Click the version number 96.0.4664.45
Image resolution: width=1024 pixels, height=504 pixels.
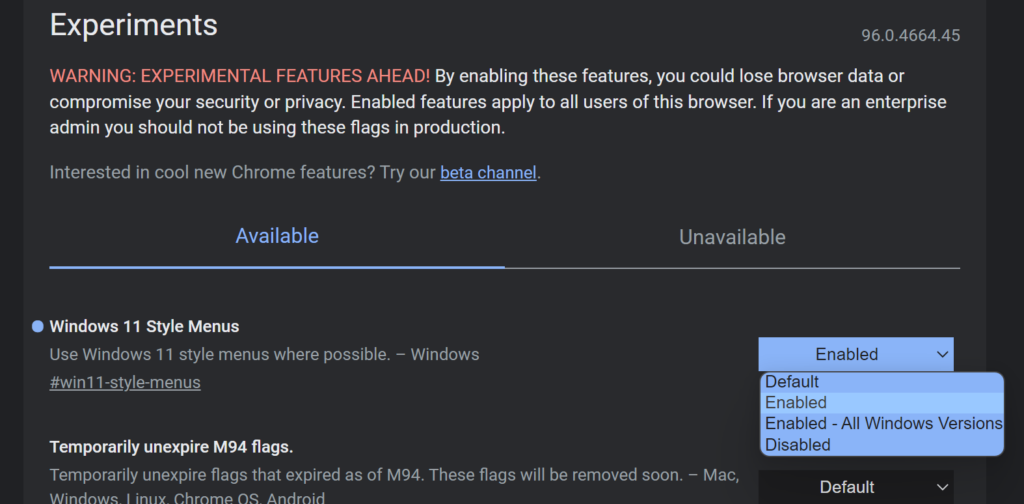click(910, 36)
